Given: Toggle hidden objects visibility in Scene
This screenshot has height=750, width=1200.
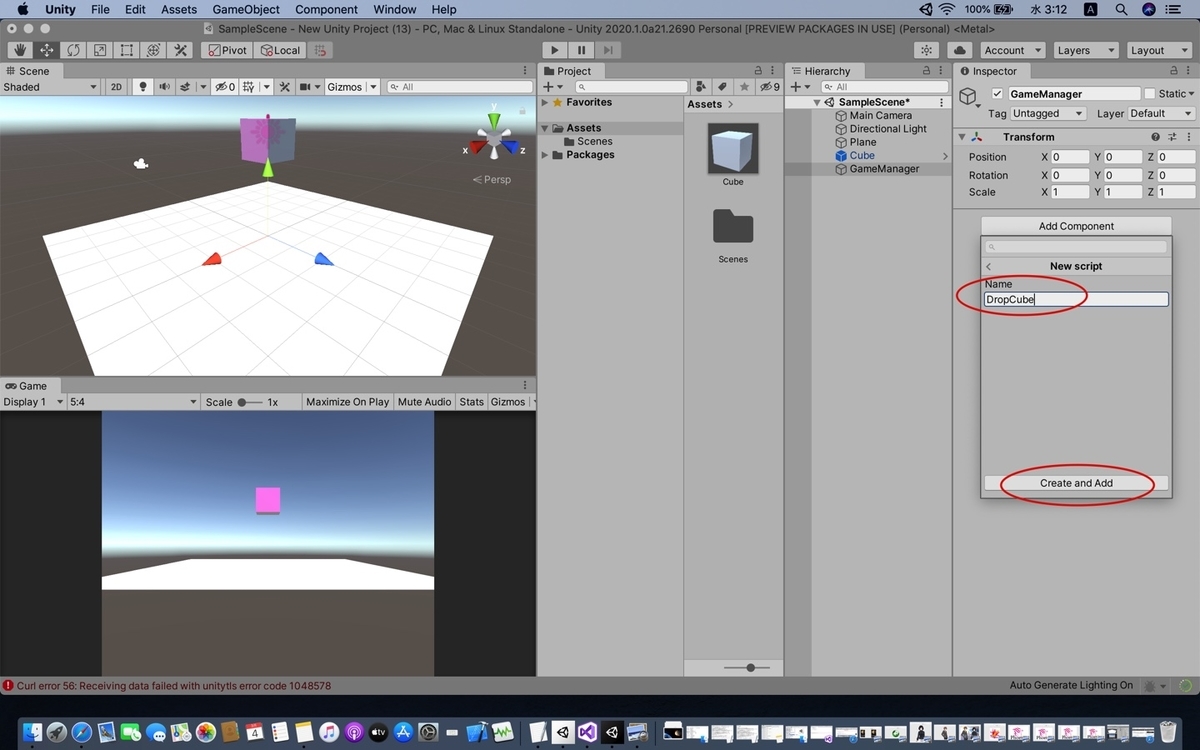Looking at the screenshot, I should [x=225, y=87].
